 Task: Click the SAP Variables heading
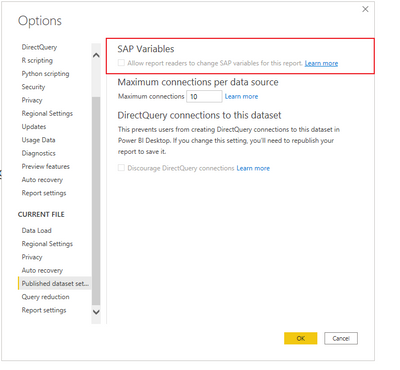click(146, 49)
